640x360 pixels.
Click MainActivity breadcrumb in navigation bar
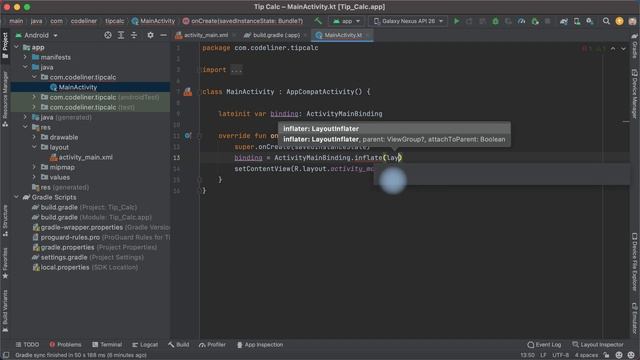click(x=153, y=21)
